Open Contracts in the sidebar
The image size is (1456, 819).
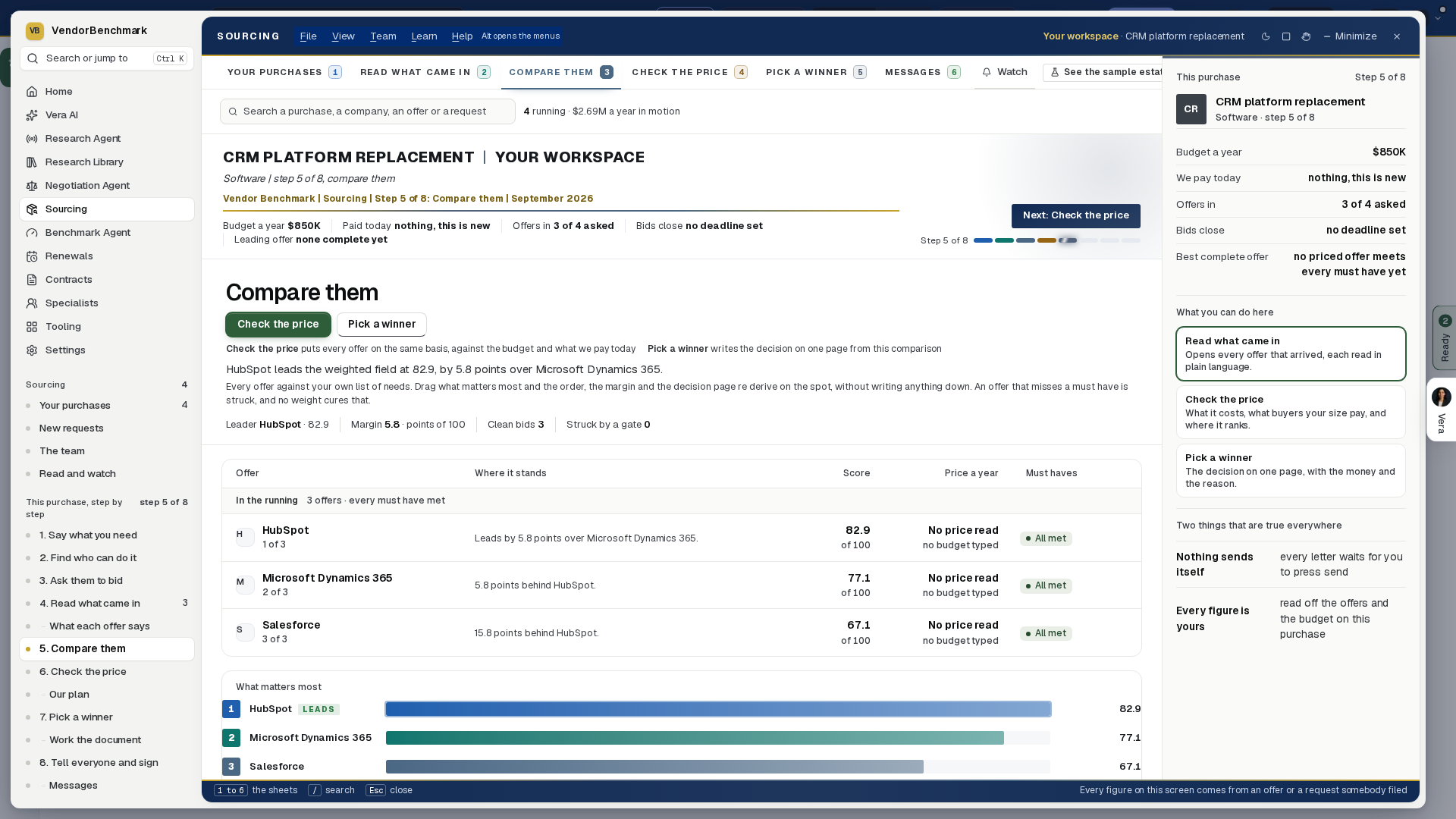[106, 280]
